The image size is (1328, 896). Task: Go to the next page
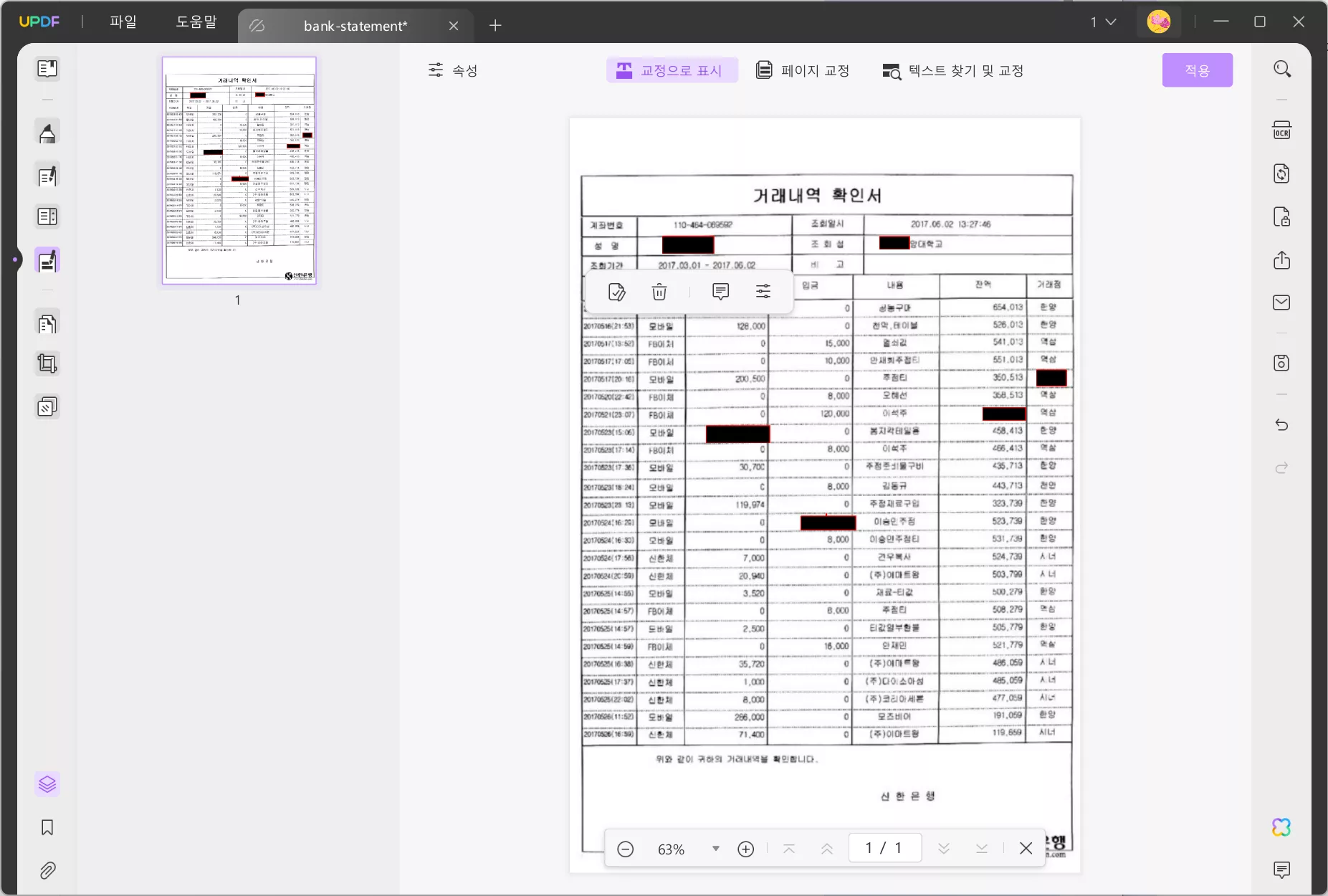point(944,849)
